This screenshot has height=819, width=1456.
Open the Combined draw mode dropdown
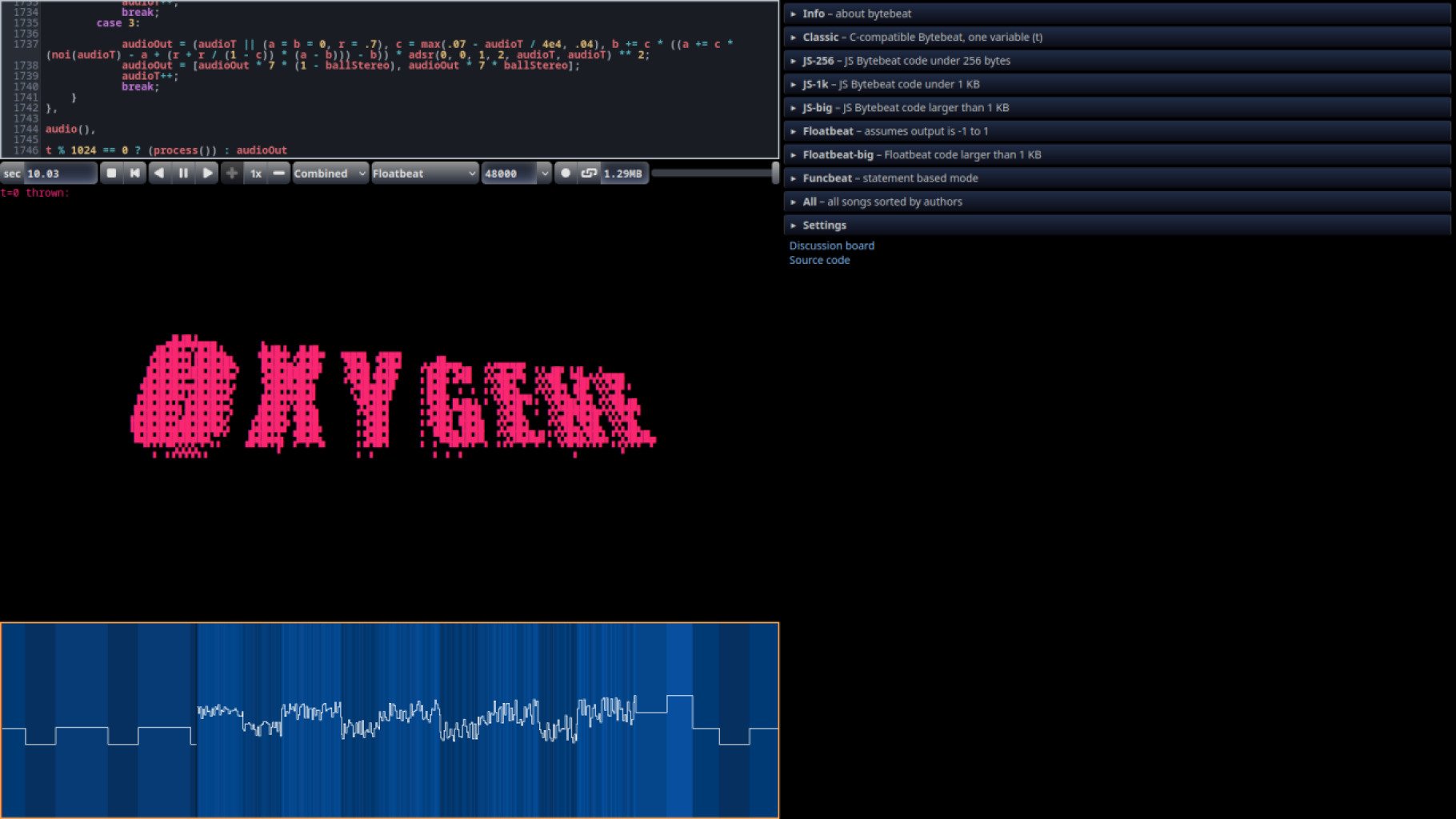pos(330,173)
